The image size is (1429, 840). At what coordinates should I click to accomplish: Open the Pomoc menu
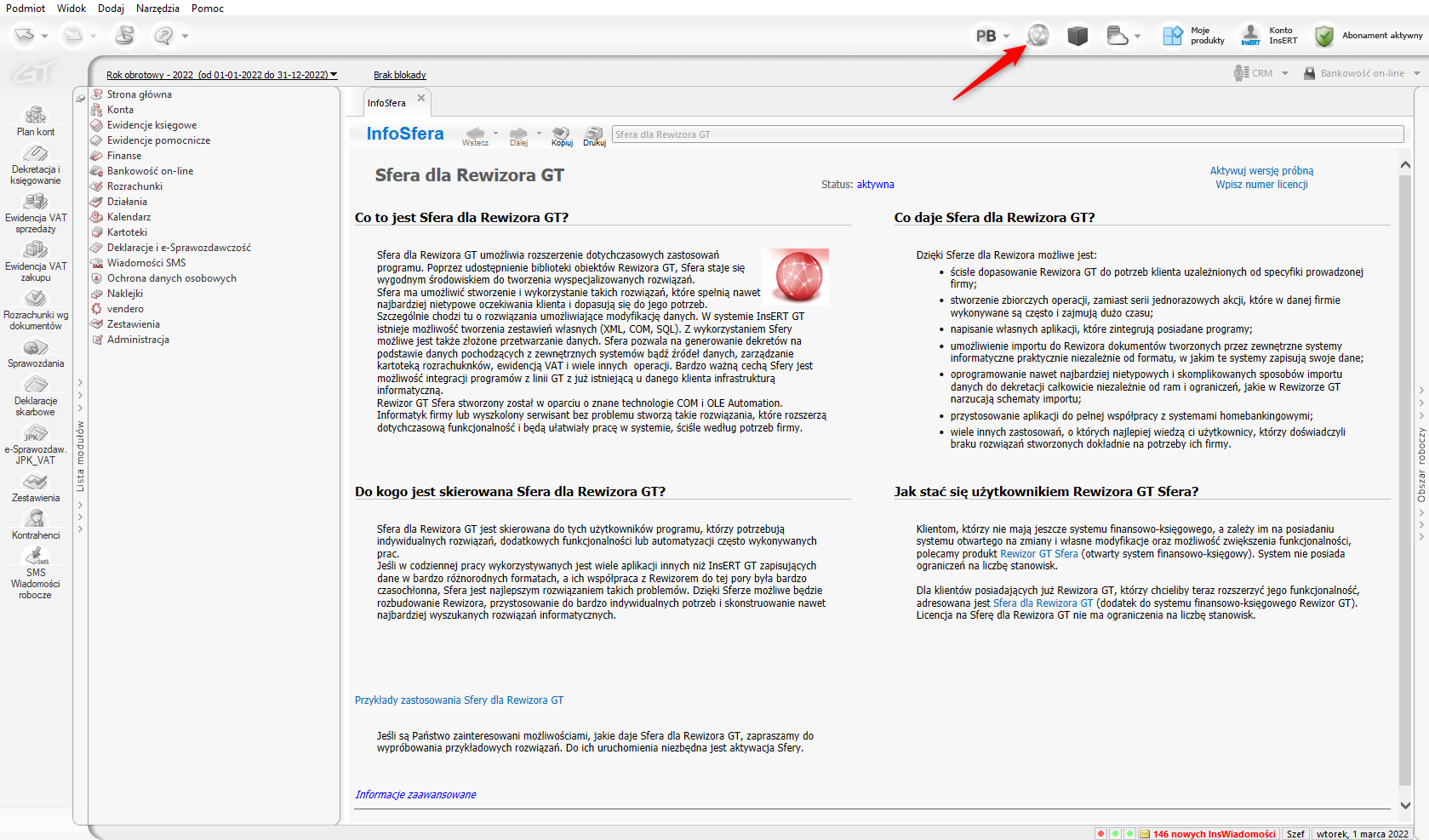click(x=208, y=9)
